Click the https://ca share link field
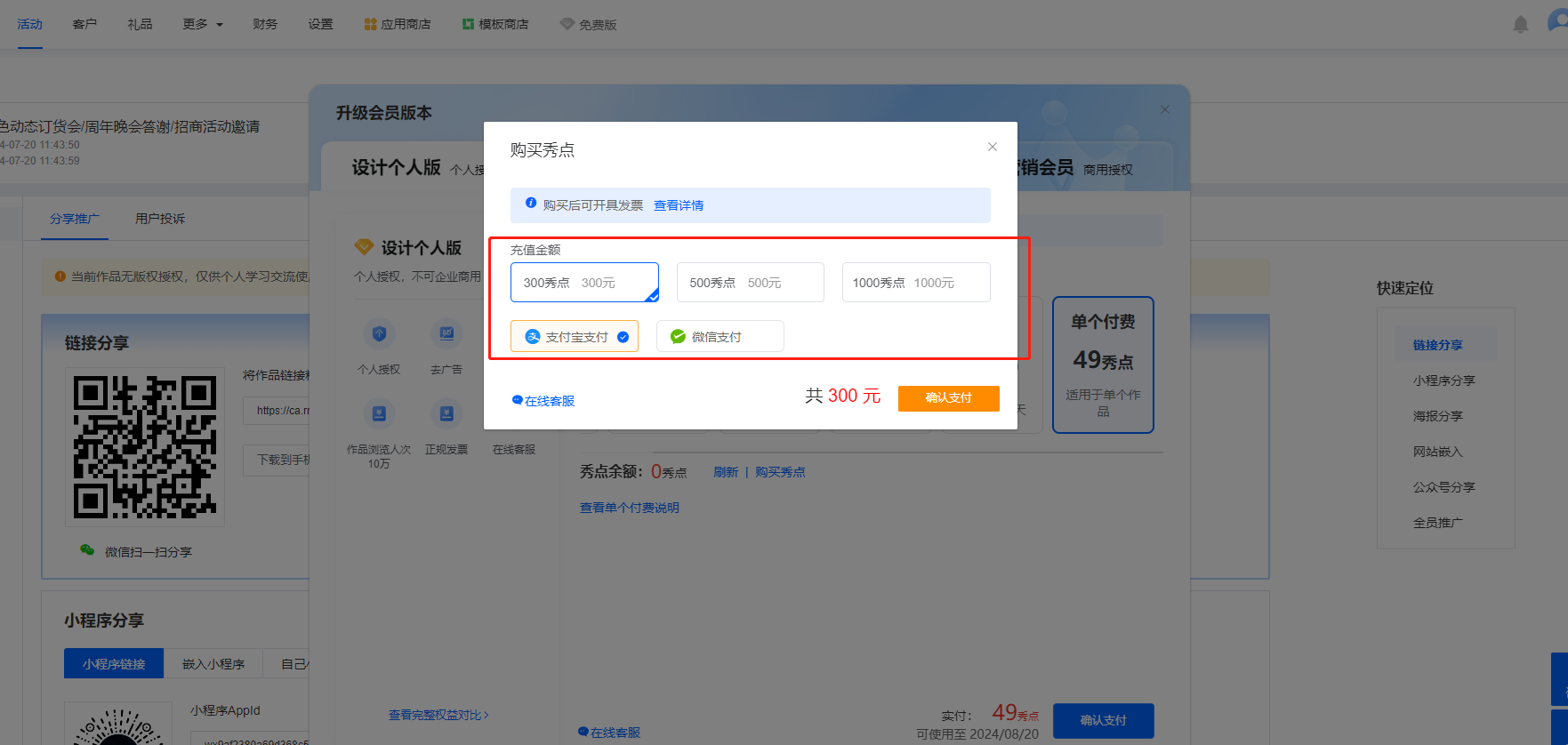Screen dimensions: 1568x745 click(277, 411)
